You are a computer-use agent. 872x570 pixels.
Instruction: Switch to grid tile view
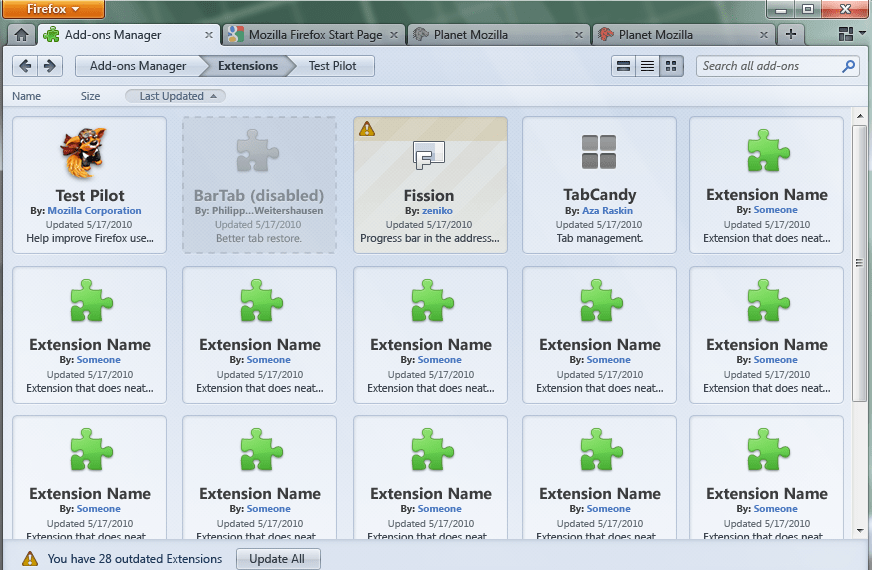click(x=671, y=66)
